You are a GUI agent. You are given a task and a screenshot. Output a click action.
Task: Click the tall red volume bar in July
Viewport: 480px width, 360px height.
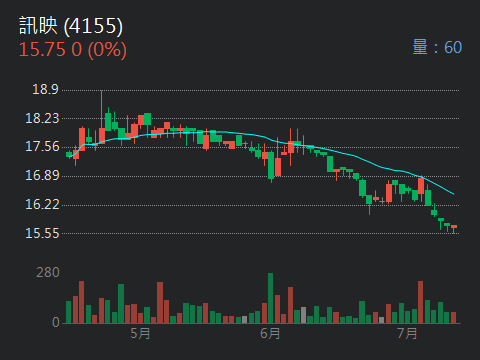420,302
